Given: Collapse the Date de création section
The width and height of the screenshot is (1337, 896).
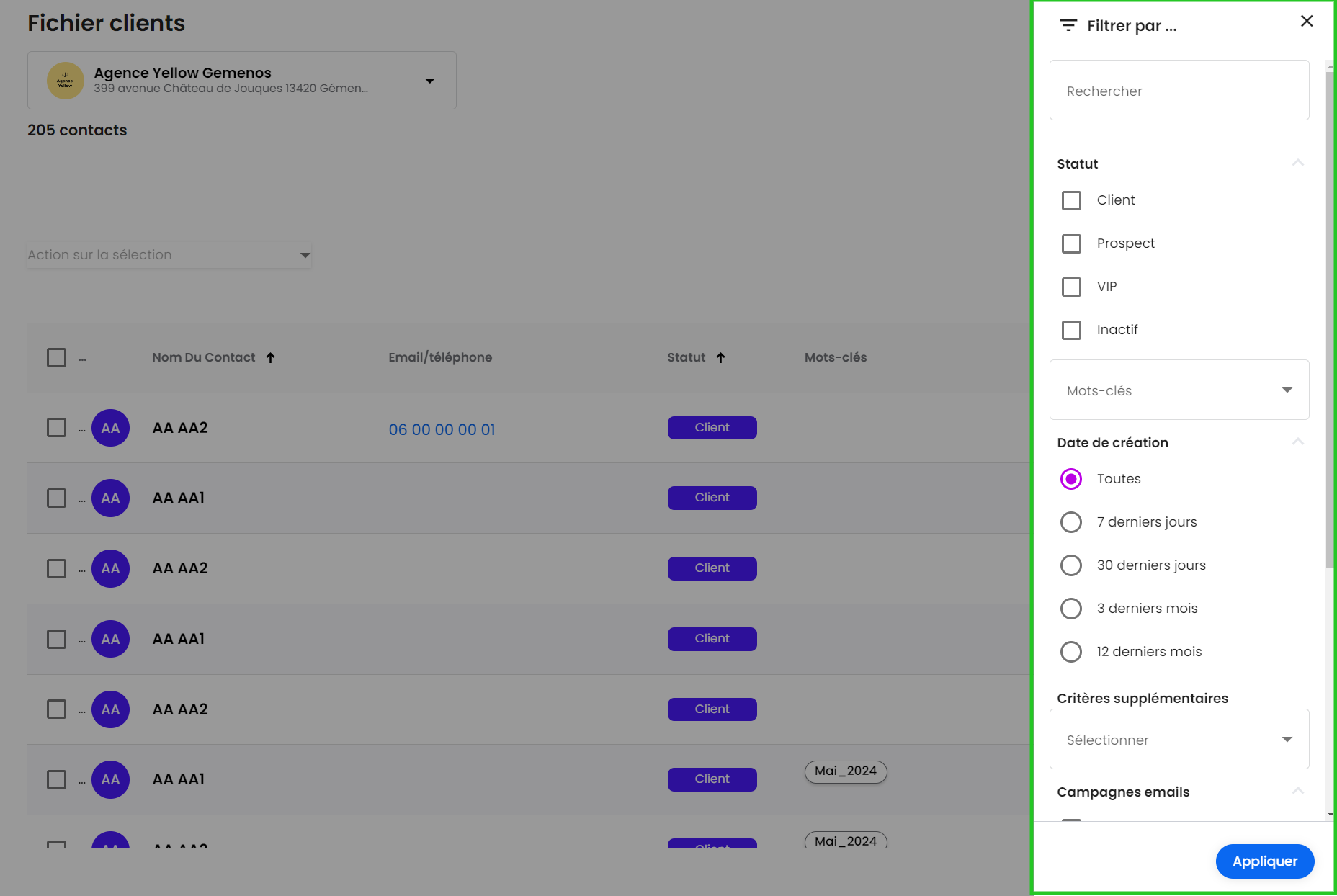Looking at the screenshot, I should (x=1297, y=442).
